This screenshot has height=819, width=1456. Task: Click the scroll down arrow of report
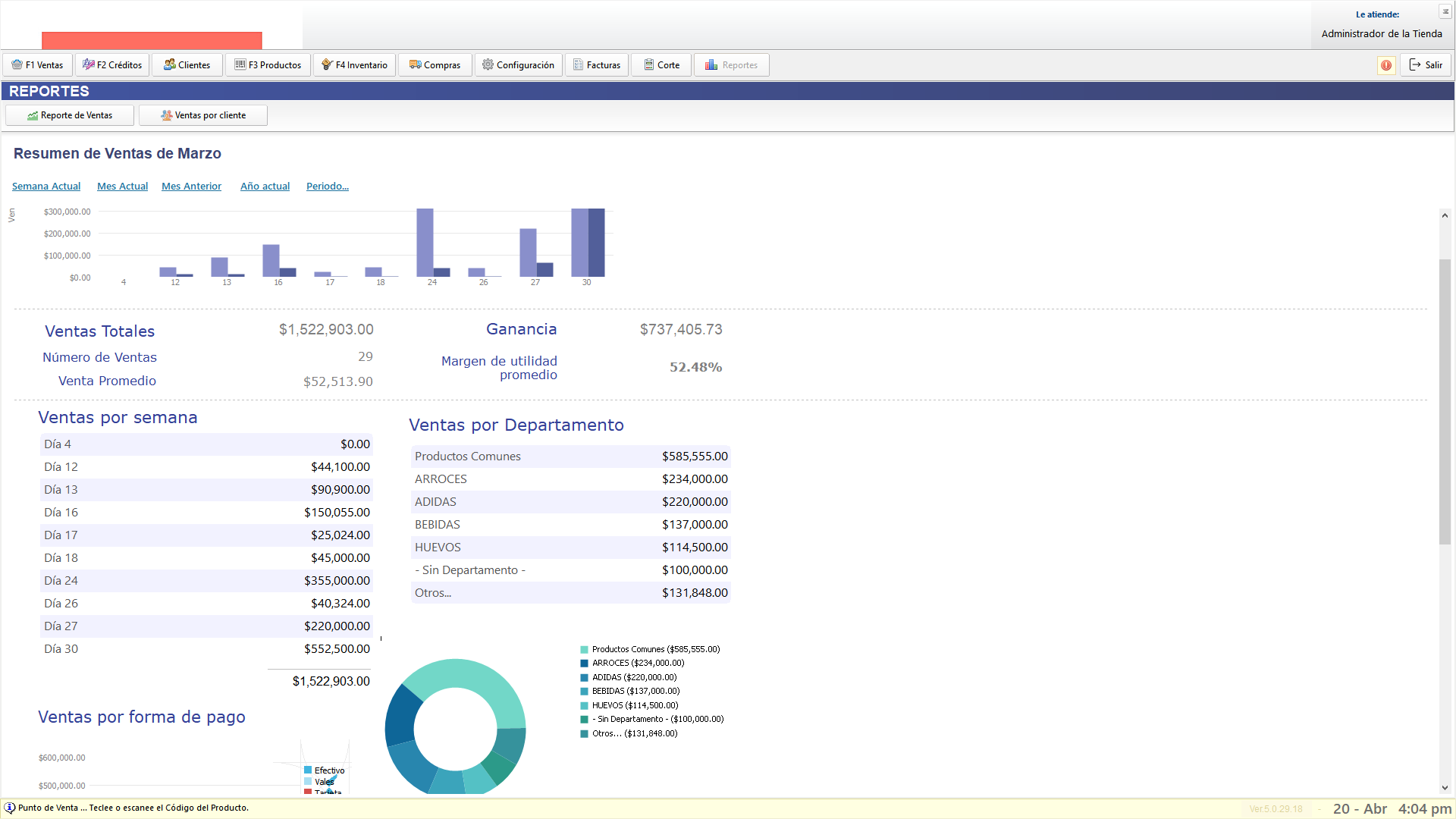1445,788
